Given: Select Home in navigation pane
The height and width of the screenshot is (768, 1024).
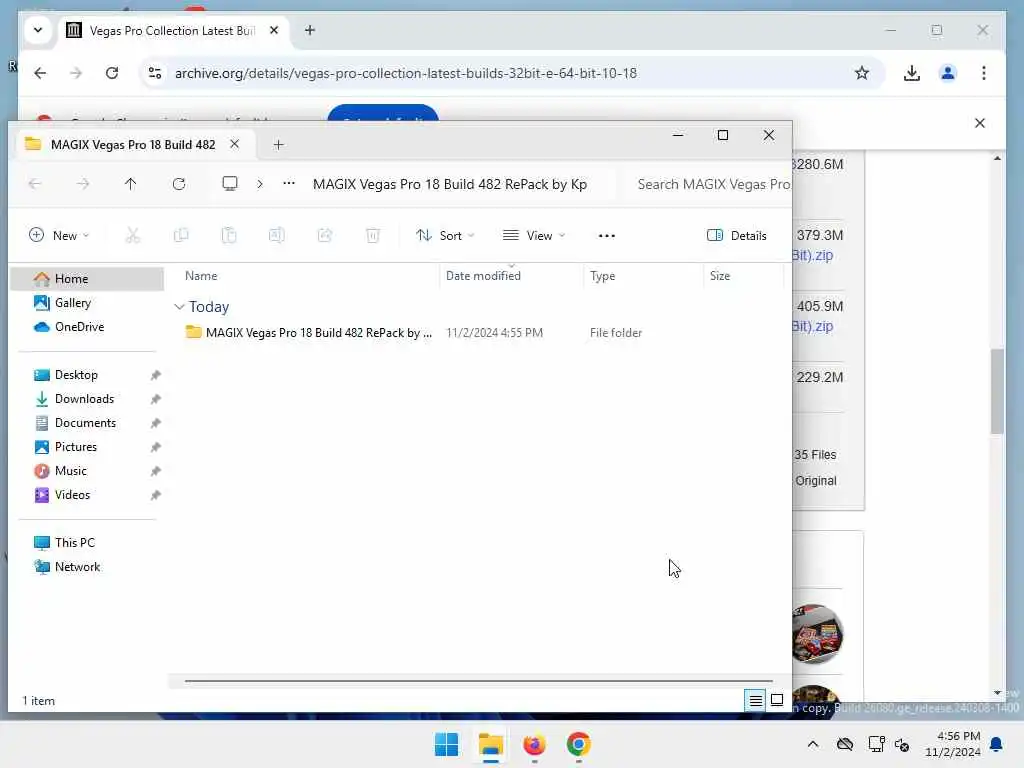Looking at the screenshot, I should [88, 279].
